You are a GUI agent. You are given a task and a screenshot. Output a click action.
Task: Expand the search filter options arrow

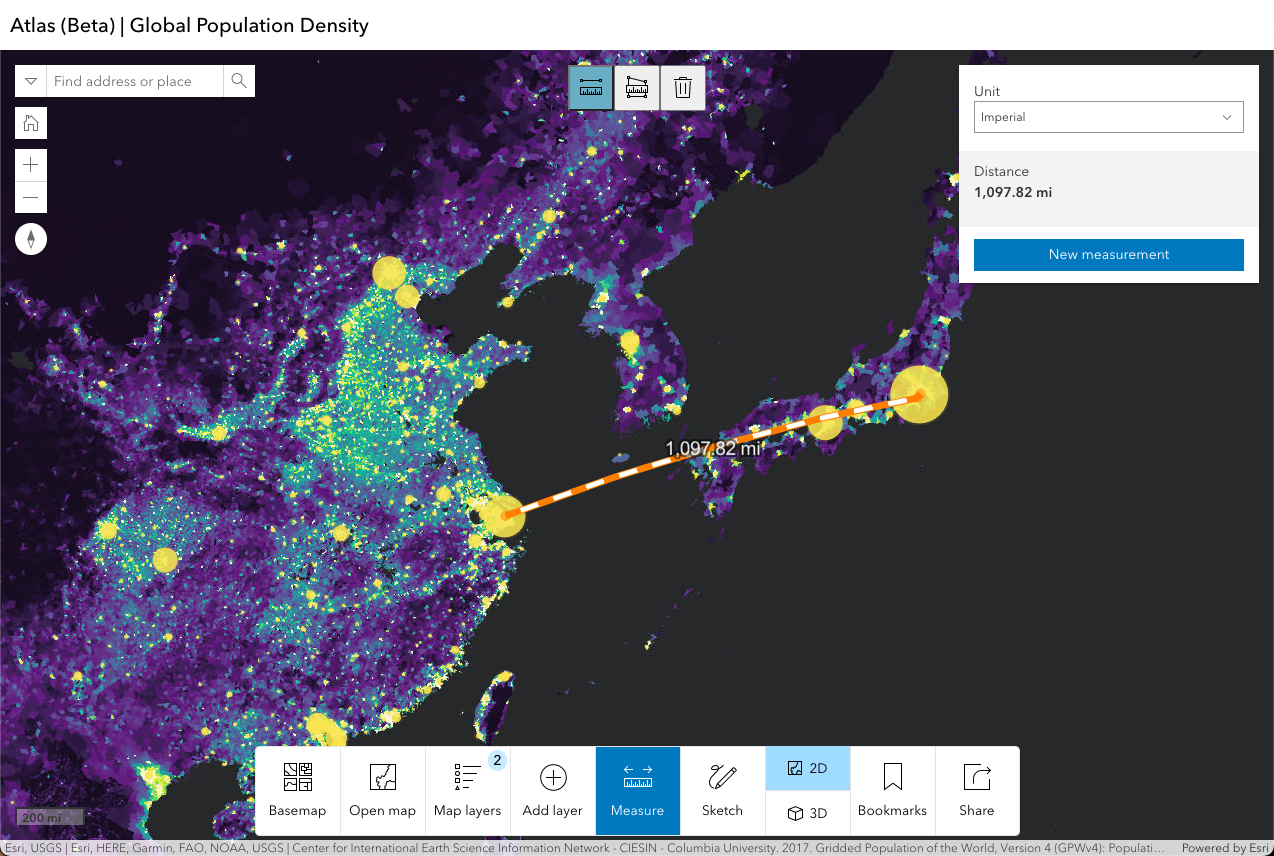[30, 81]
